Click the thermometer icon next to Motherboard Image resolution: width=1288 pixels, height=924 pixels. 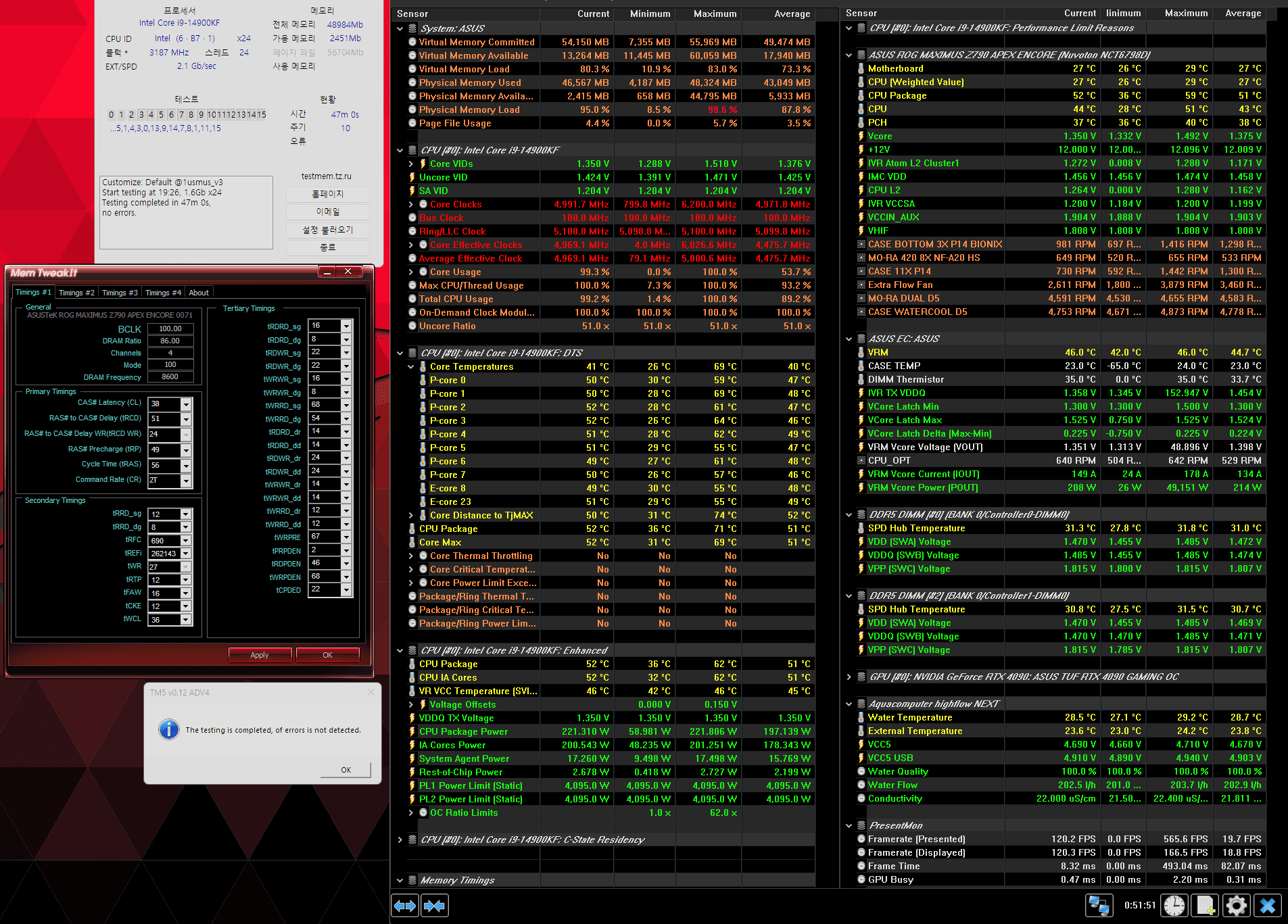861,68
